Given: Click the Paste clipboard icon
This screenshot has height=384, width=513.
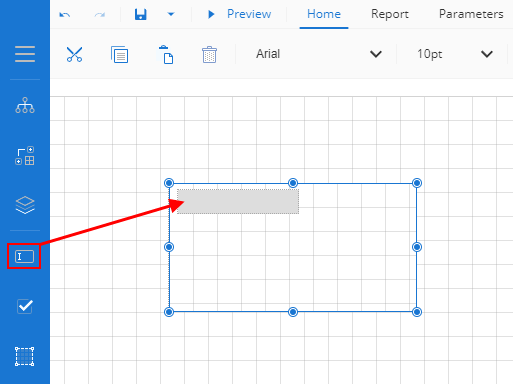Looking at the screenshot, I should coord(166,54).
